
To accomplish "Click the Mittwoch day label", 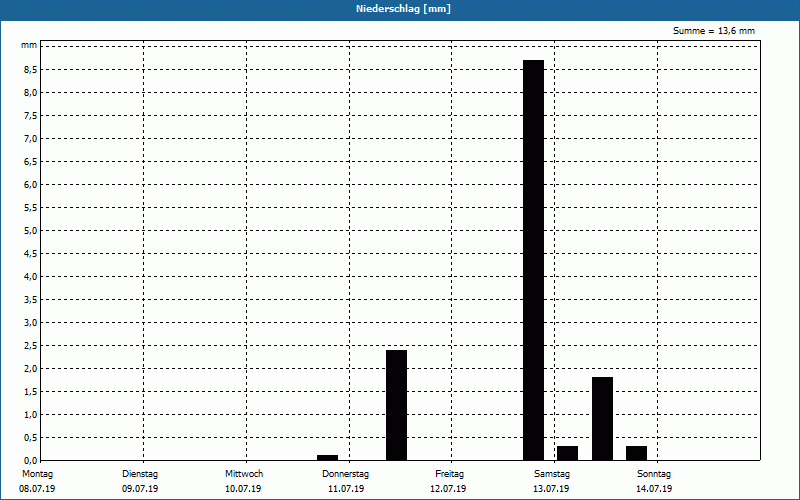I will (244, 474).
